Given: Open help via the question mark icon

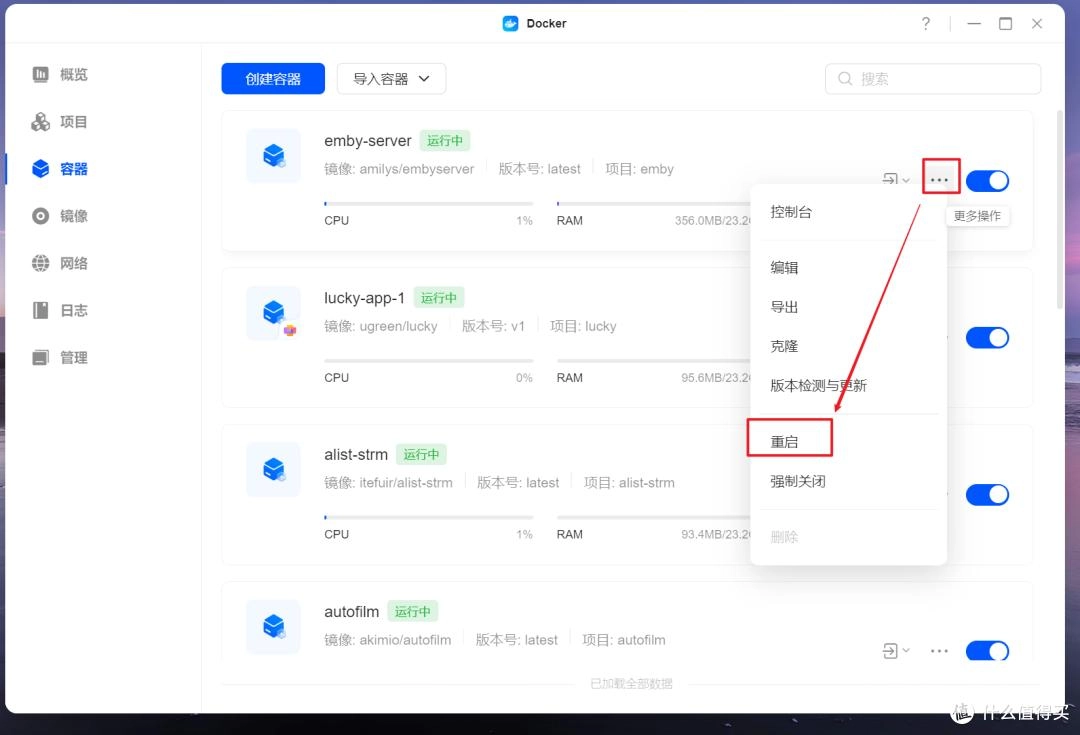Looking at the screenshot, I should (x=926, y=23).
